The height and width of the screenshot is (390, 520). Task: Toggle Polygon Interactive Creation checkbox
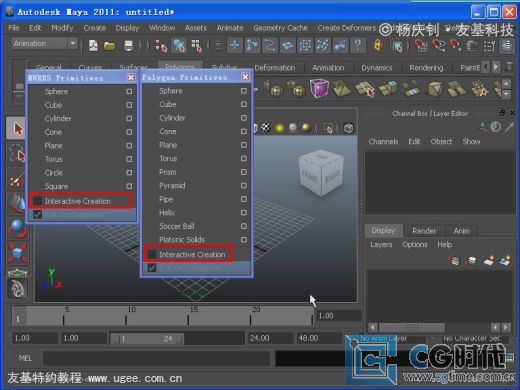[x=152, y=254]
